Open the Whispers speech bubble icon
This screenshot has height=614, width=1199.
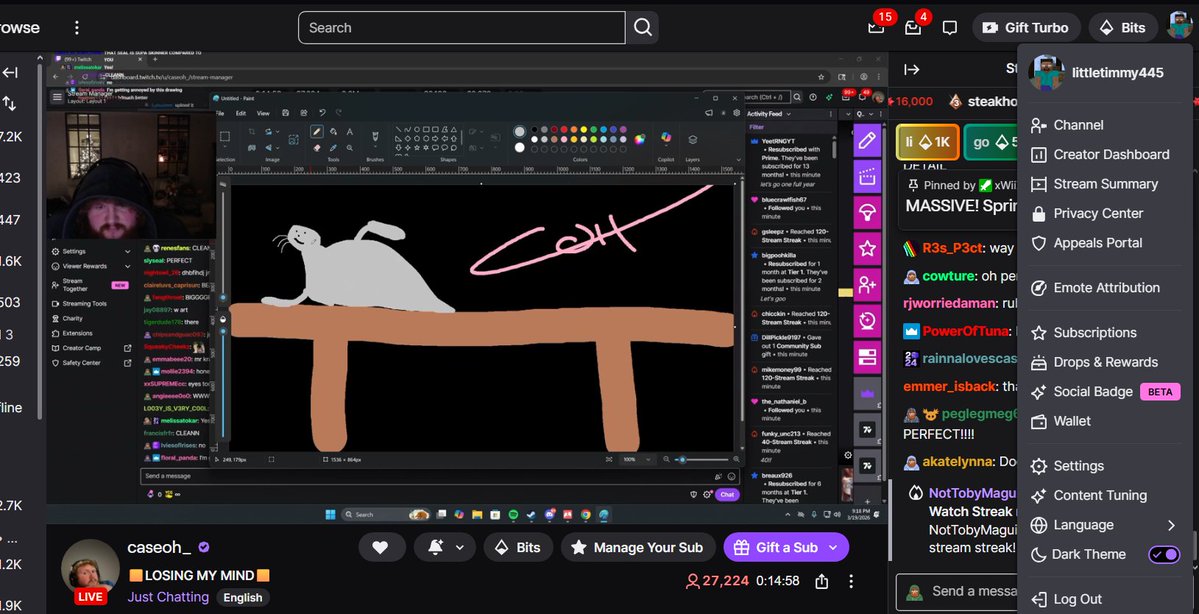click(x=950, y=28)
